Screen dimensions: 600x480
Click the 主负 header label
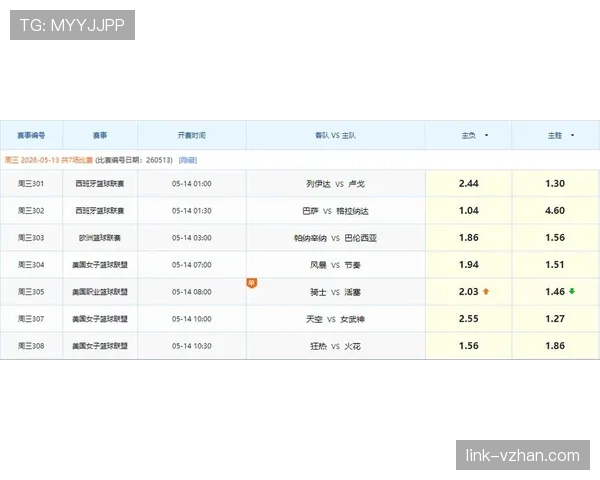[x=469, y=135]
